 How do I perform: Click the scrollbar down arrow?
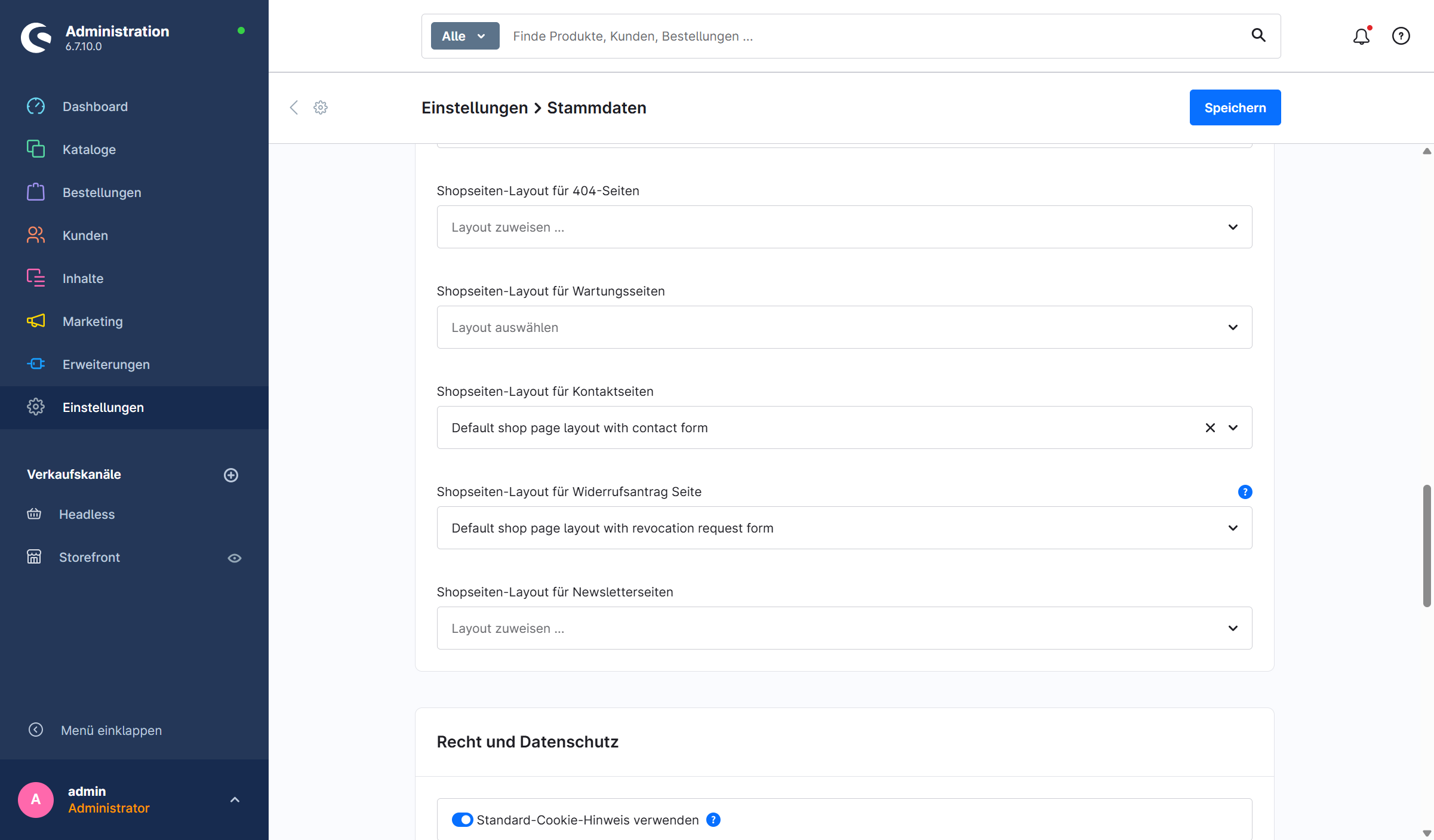(x=1427, y=833)
